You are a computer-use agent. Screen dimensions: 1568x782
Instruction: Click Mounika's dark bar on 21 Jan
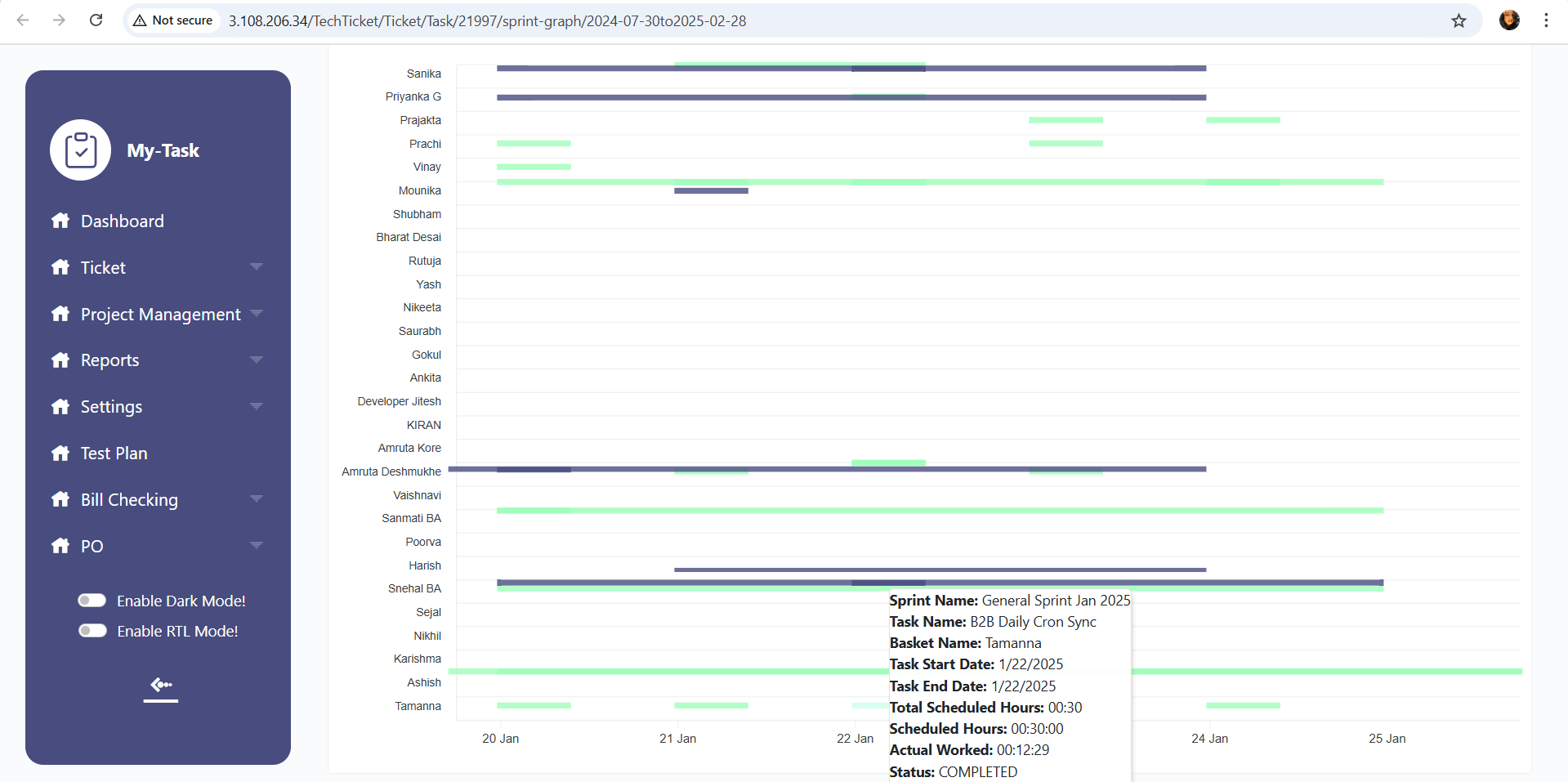pyautogui.click(x=711, y=191)
